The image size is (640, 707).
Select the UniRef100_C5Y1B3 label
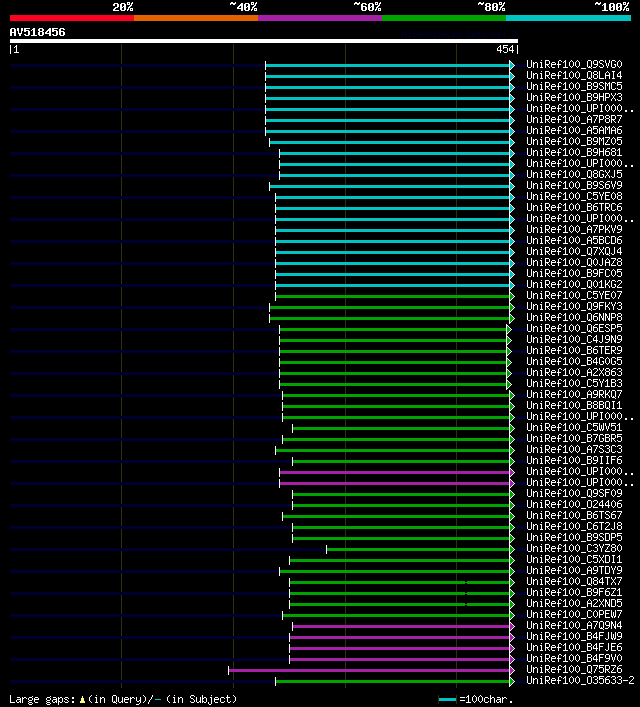coord(574,383)
